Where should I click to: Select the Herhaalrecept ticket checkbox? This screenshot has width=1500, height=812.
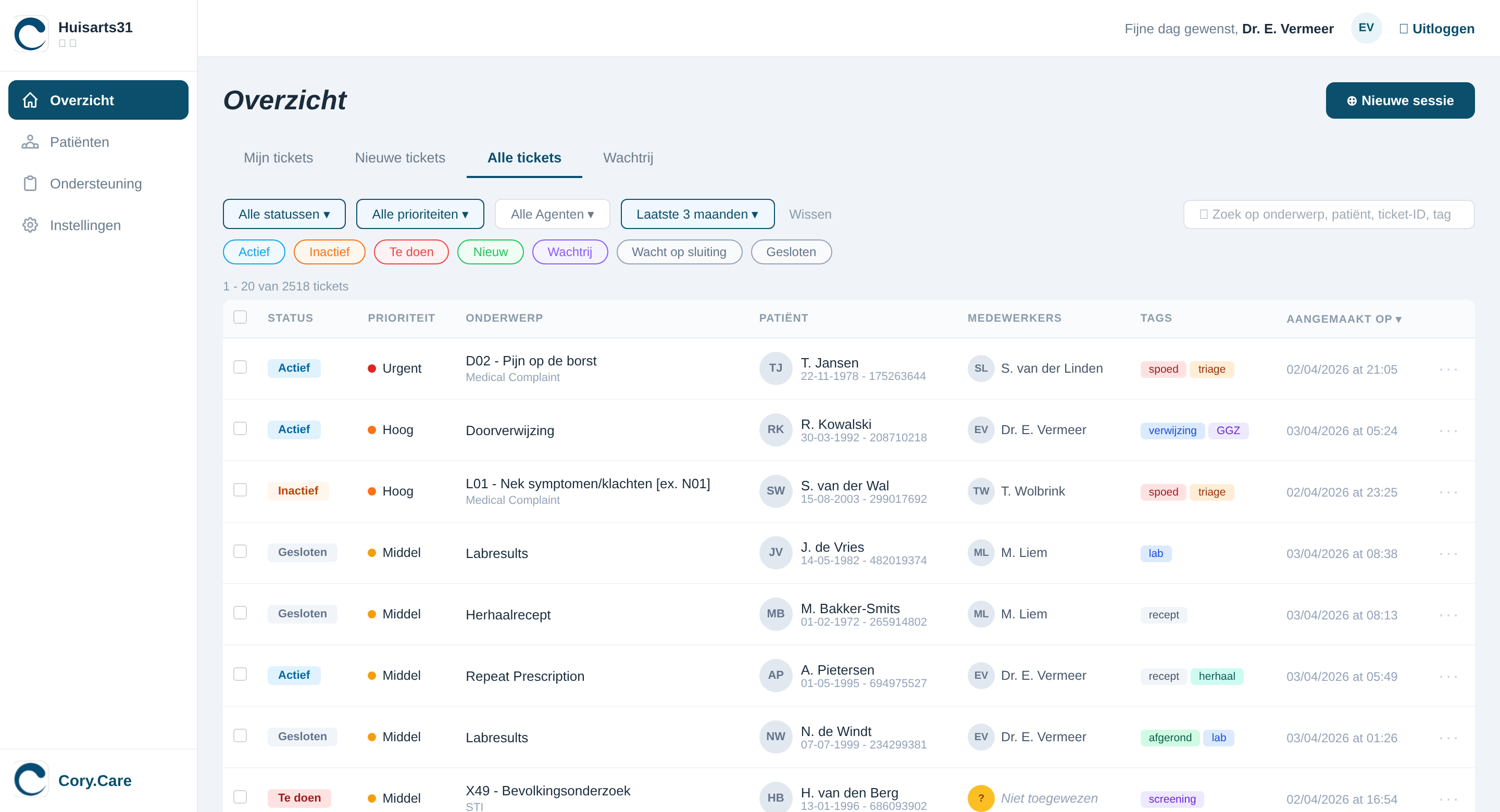pyautogui.click(x=240, y=613)
